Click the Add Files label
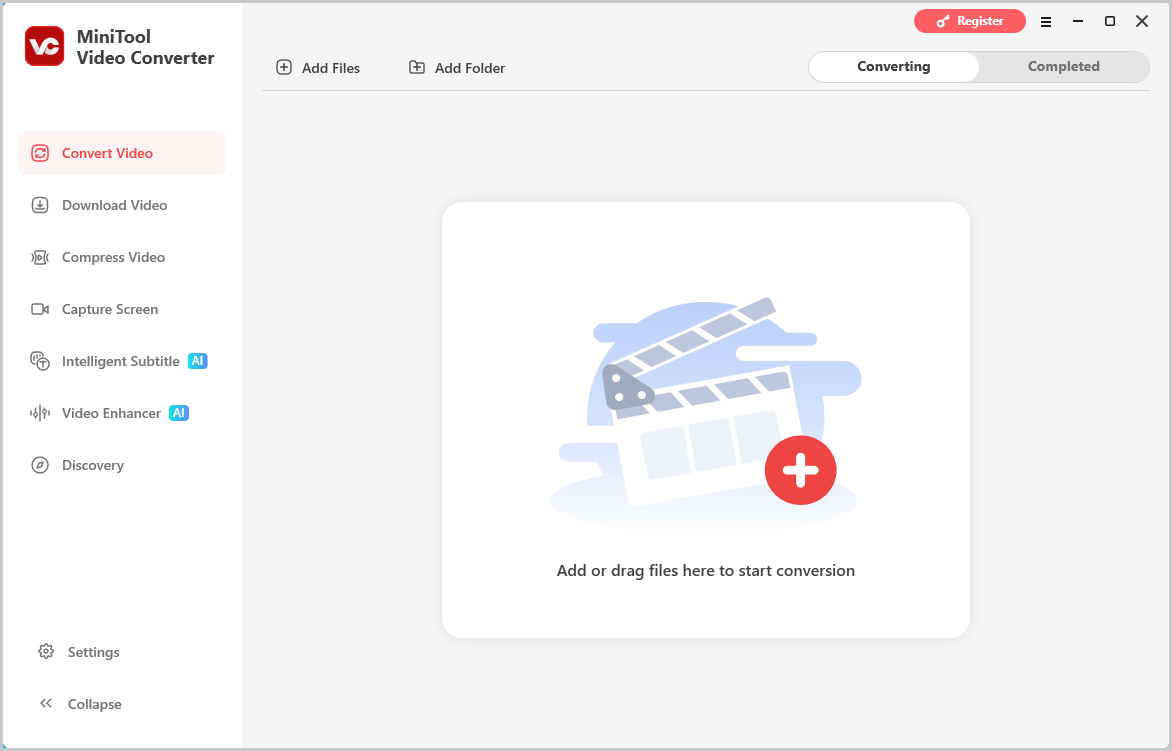Image resolution: width=1172 pixels, height=751 pixels. coord(331,68)
